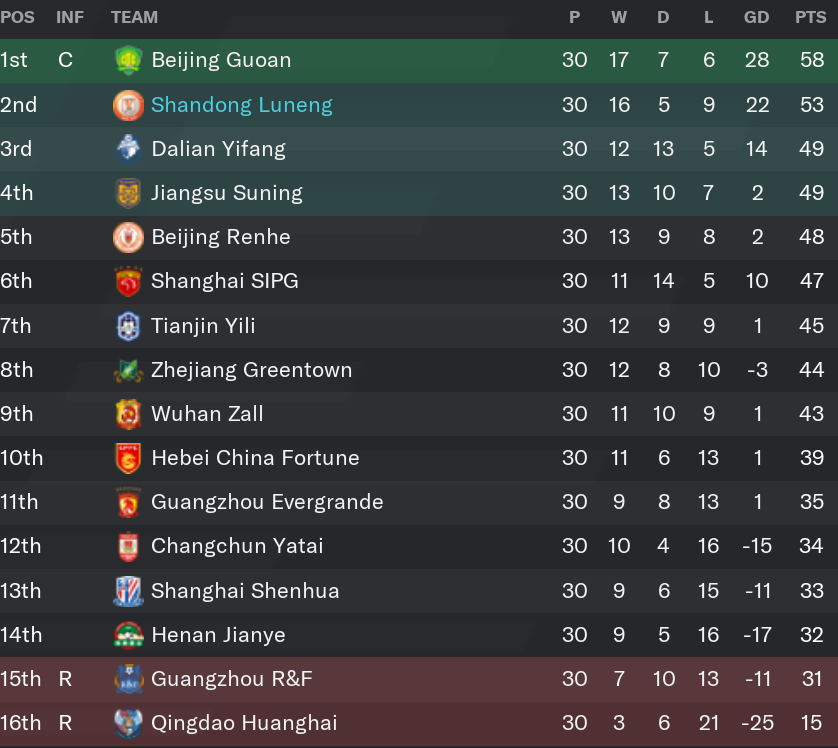
Task: Click the Jiangsu Suning club badge
Action: tap(128, 193)
